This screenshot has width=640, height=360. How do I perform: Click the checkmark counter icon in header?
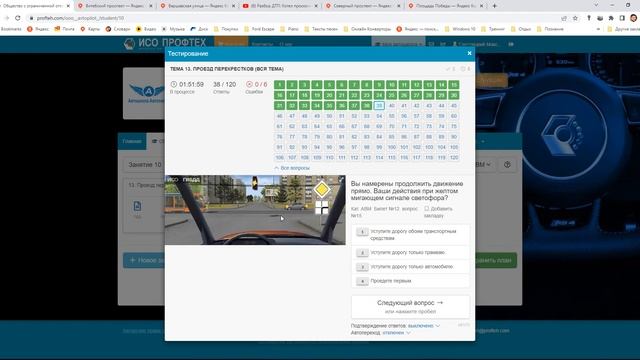pyautogui.click(x=448, y=69)
